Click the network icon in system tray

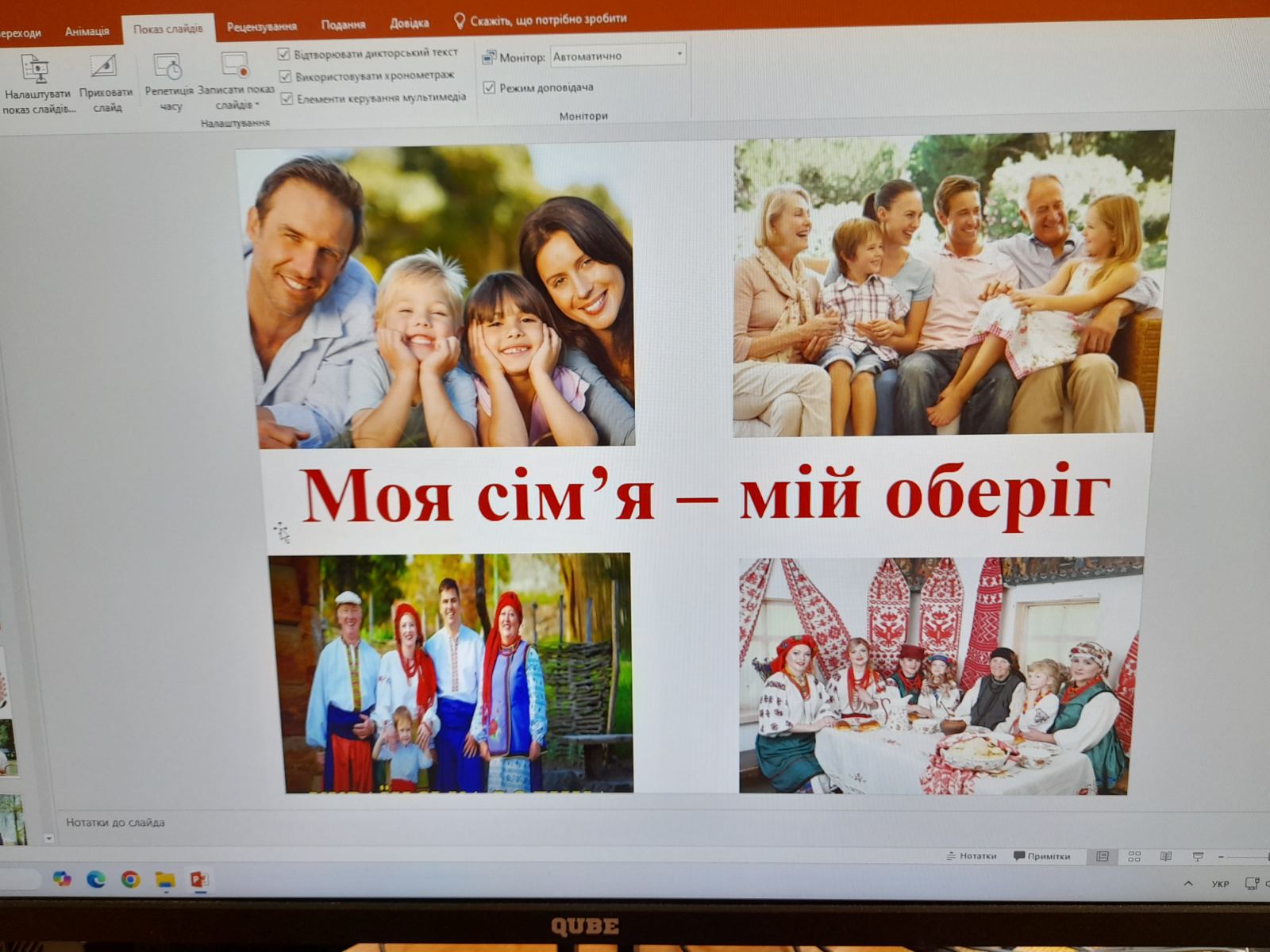point(1253,883)
